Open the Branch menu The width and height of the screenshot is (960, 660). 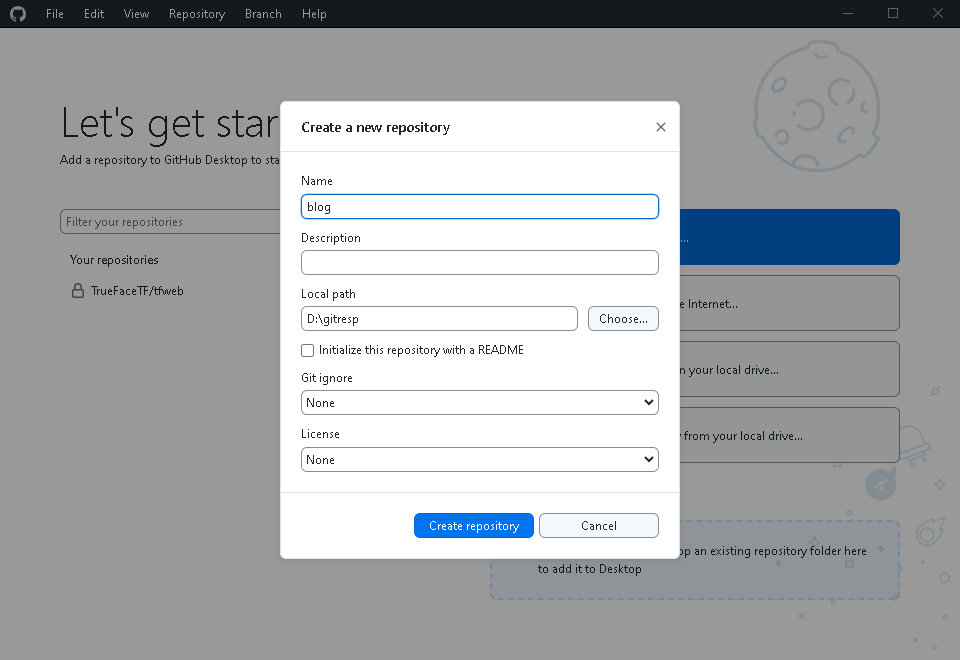[263, 14]
